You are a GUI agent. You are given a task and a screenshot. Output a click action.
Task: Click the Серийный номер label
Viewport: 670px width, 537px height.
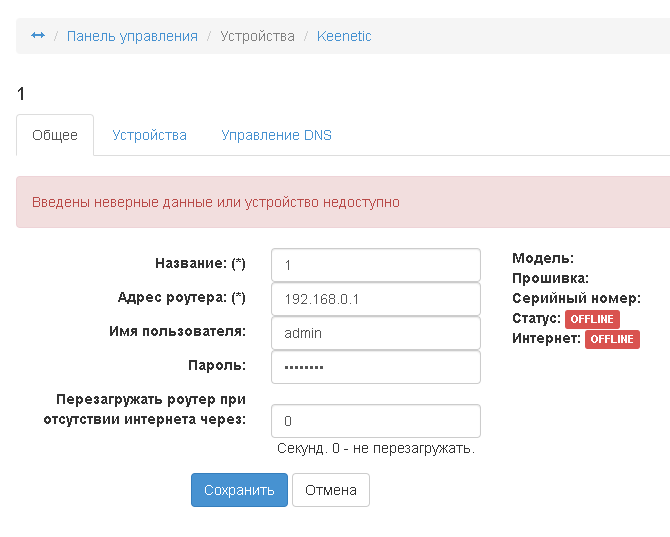[x=576, y=298]
